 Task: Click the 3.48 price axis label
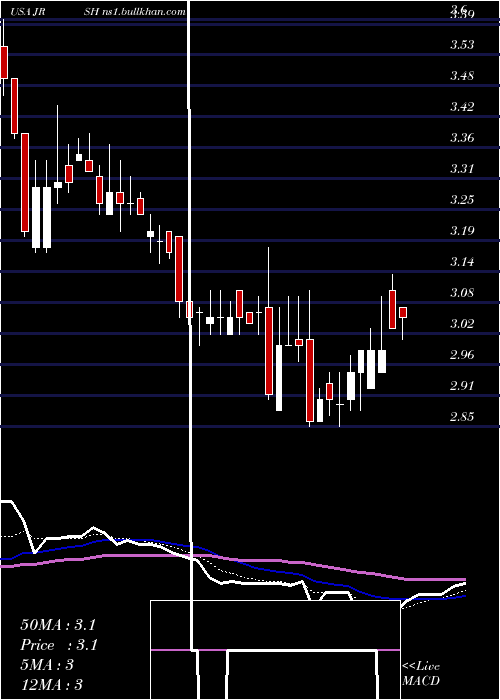[x=462, y=76]
